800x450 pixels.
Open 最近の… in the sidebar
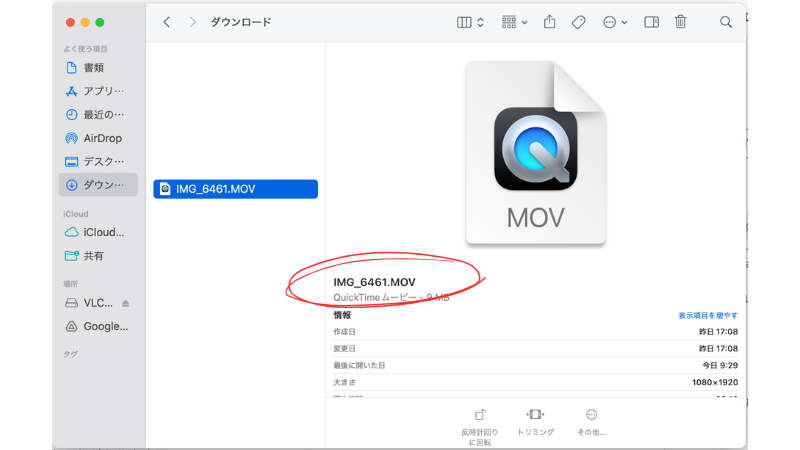[98, 114]
